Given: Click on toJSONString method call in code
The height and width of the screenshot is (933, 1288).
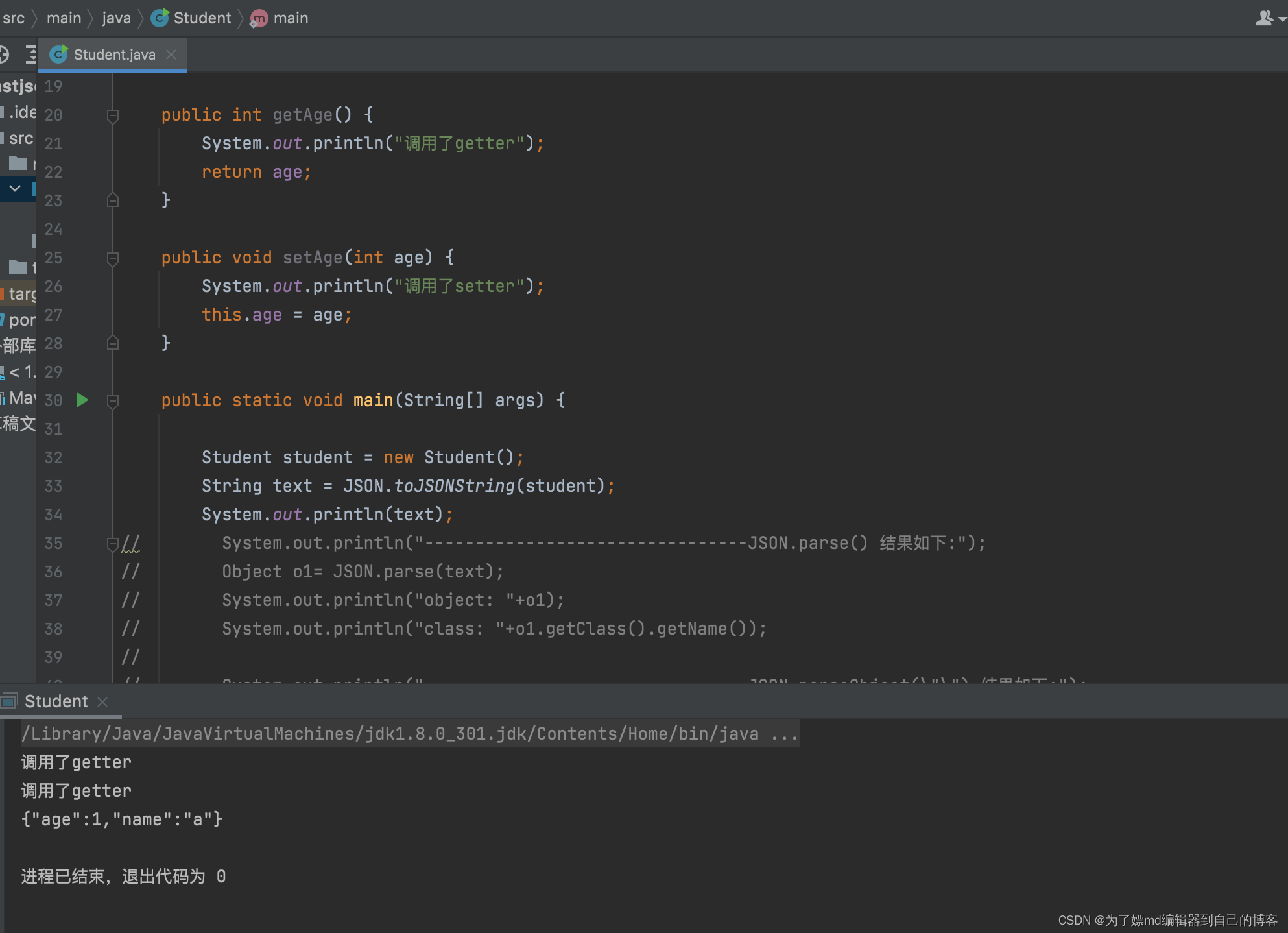Looking at the screenshot, I should (x=454, y=486).
